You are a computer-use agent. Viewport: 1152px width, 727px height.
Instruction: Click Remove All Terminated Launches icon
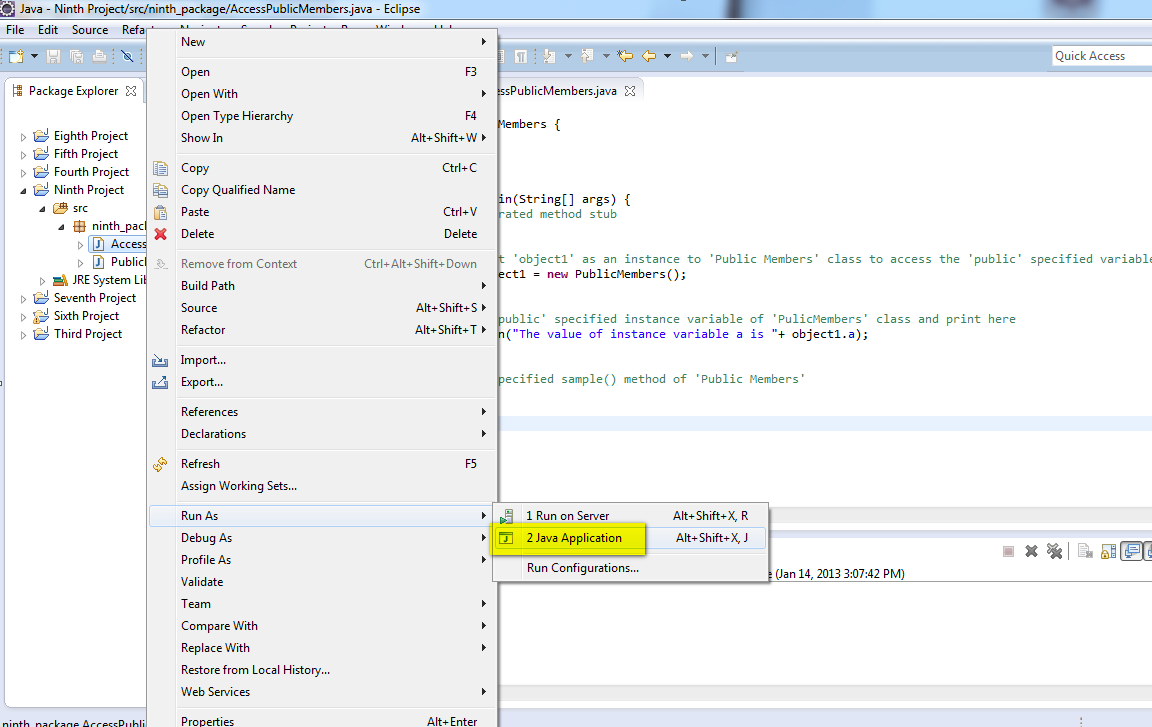click(1054, 551)
